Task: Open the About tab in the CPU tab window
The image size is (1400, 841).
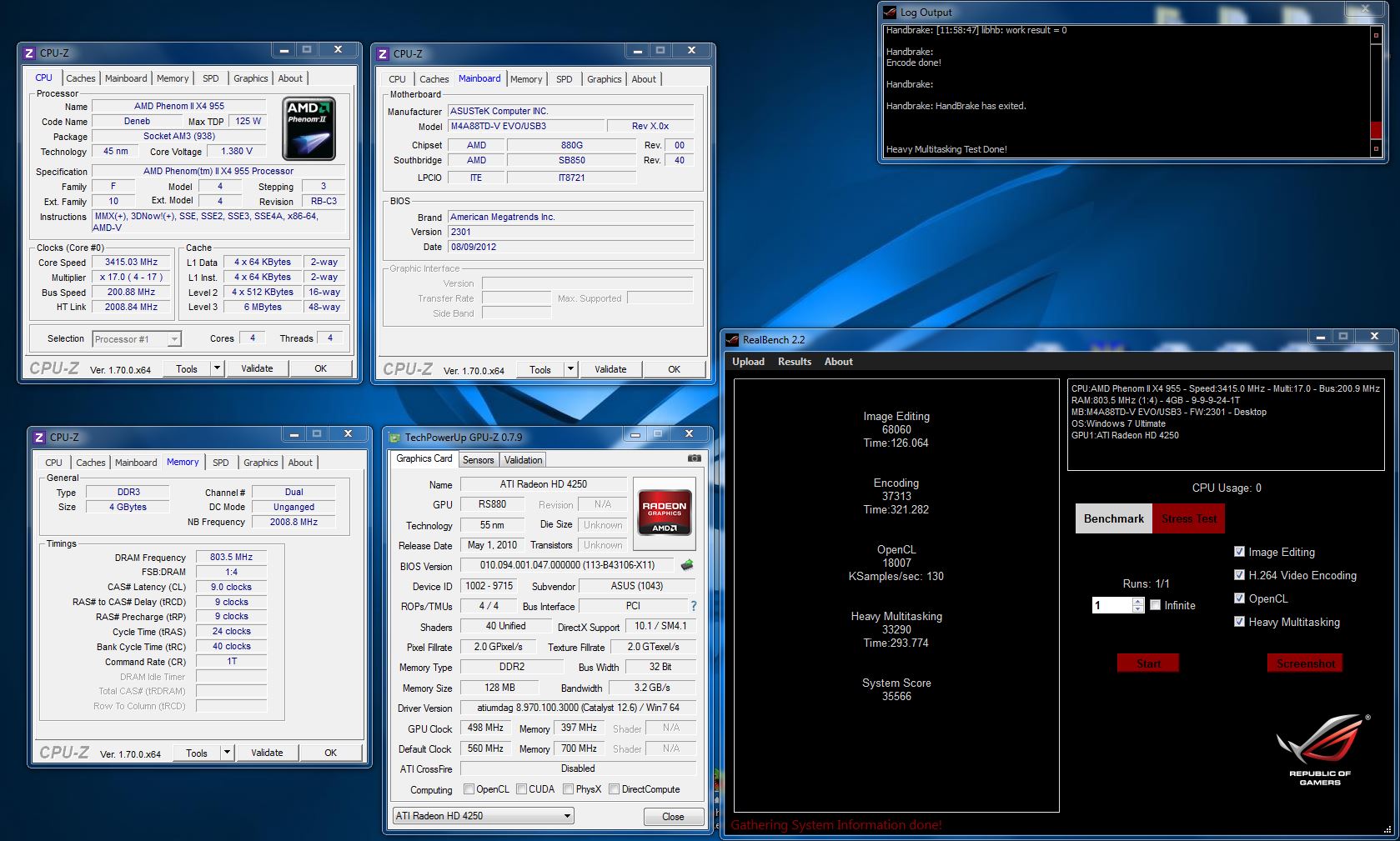Action: pyautogui.click(x=290, y=78)
